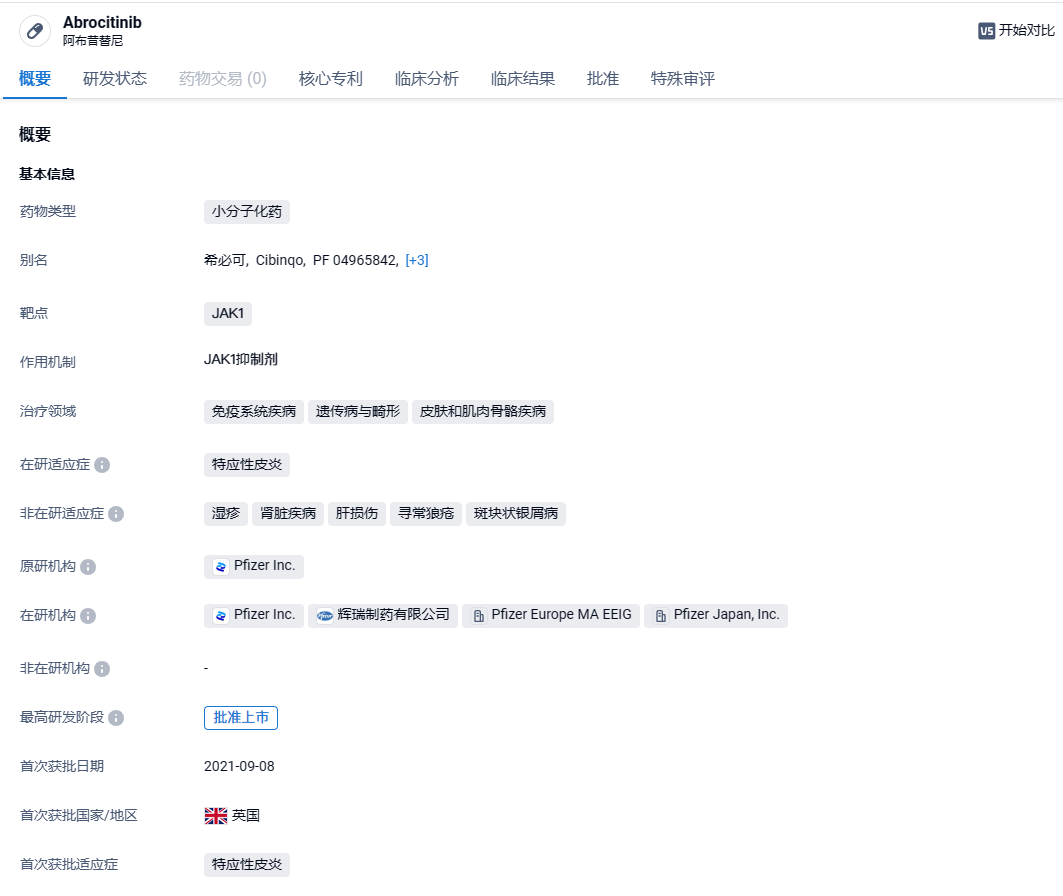
Task: Open info icon next to 原研机构
Action: pyautogui.click(x=88, y=567)
